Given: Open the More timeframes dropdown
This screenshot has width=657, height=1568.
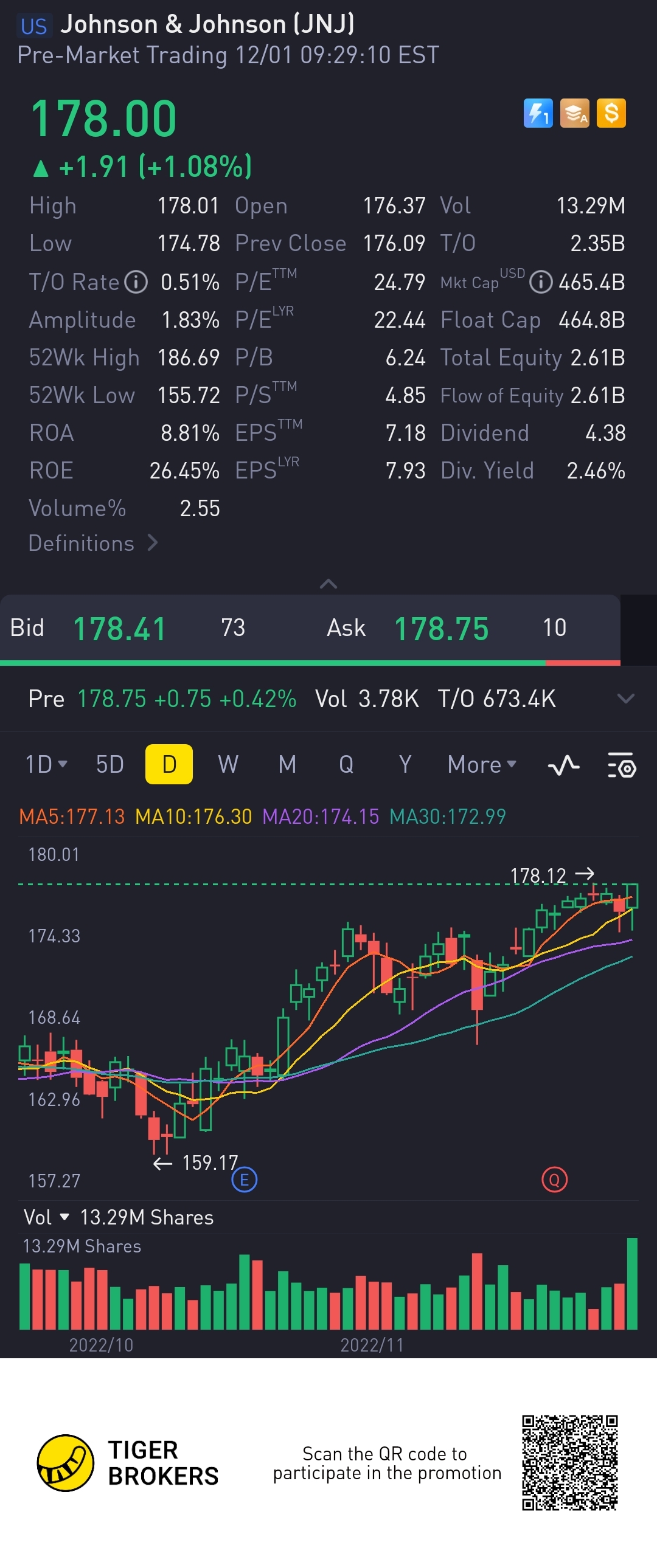Looking at the screenshot, I should point(482,764).
